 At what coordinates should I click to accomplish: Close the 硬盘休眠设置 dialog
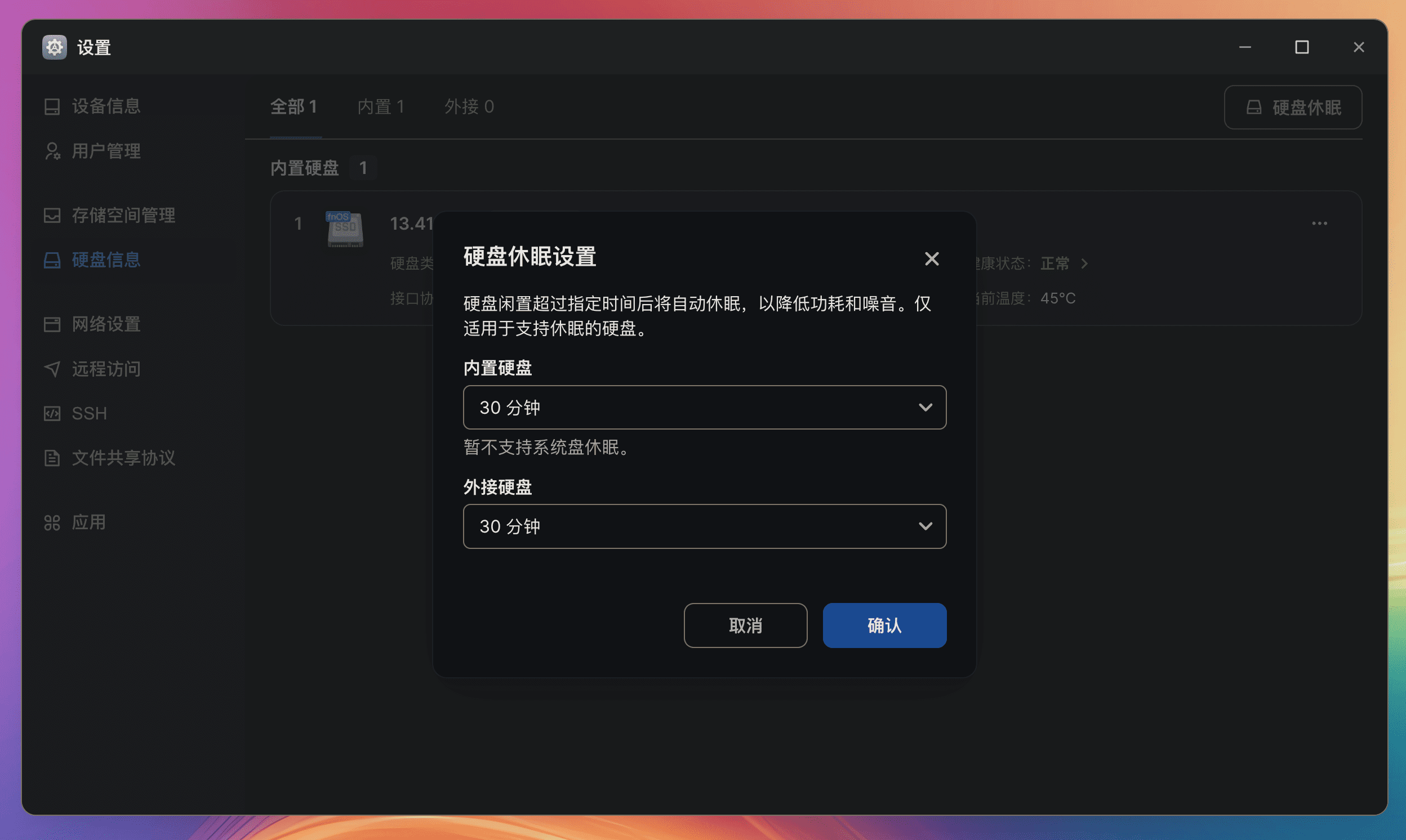pyautogui.click(x=932, y=258)
